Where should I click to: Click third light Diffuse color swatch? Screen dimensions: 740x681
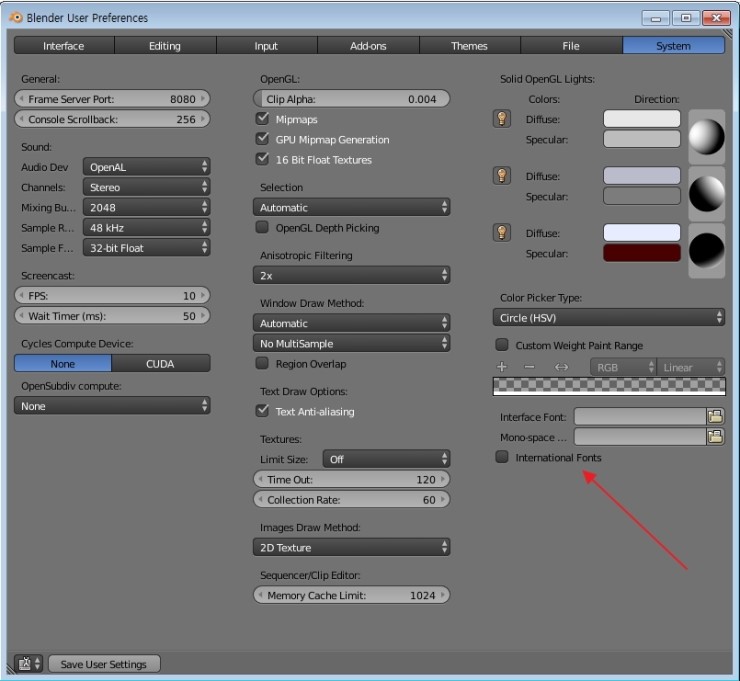(x=642, y=233)
